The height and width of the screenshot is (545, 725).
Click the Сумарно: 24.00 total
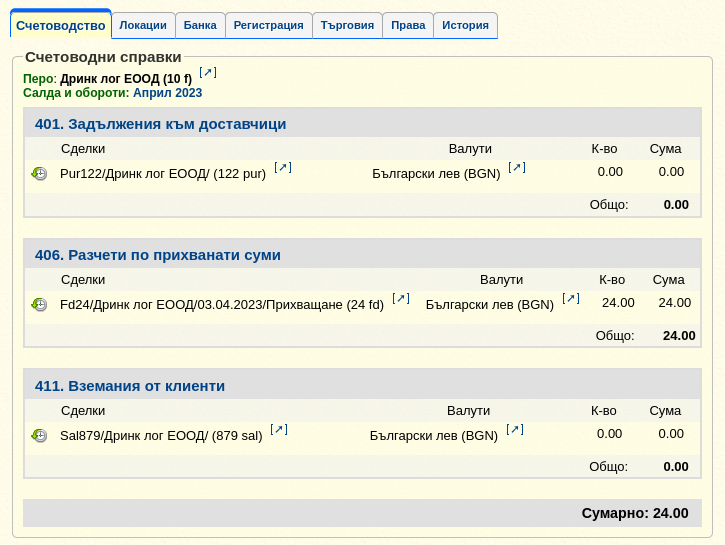click(x=635, y=513)
